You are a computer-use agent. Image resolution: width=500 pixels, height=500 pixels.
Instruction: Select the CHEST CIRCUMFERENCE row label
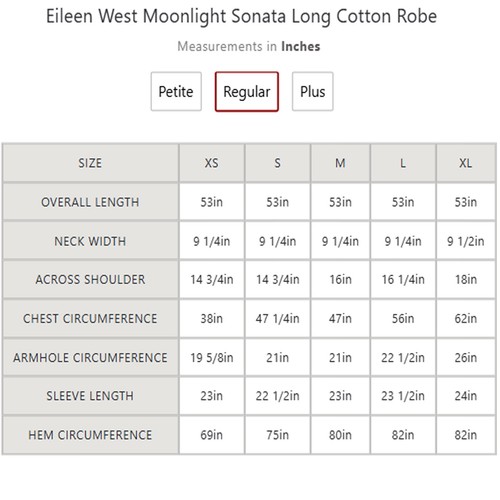(90, 318)
